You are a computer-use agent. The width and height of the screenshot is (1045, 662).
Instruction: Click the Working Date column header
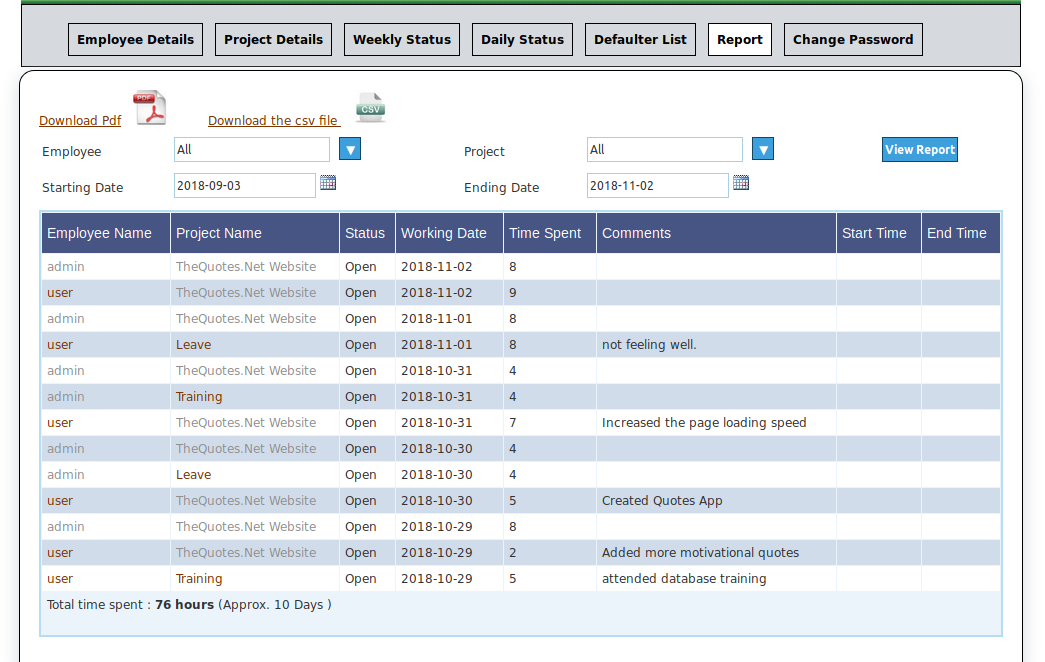click(450, 233)
